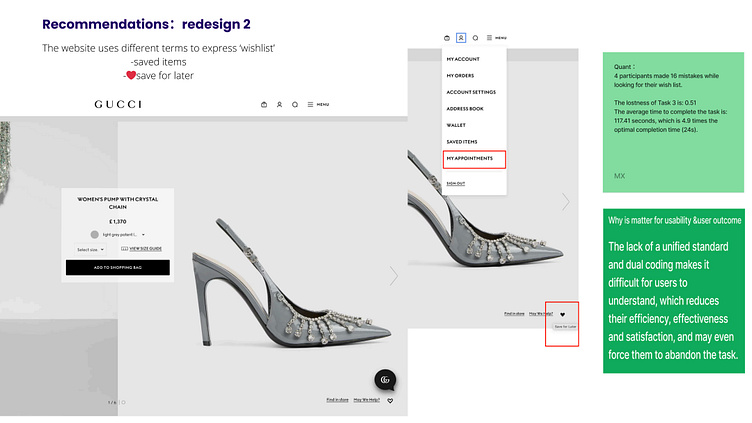This screenshot has width=752, height=423.
Task: Select My Orders in the account menu
Action: (460, 76)
